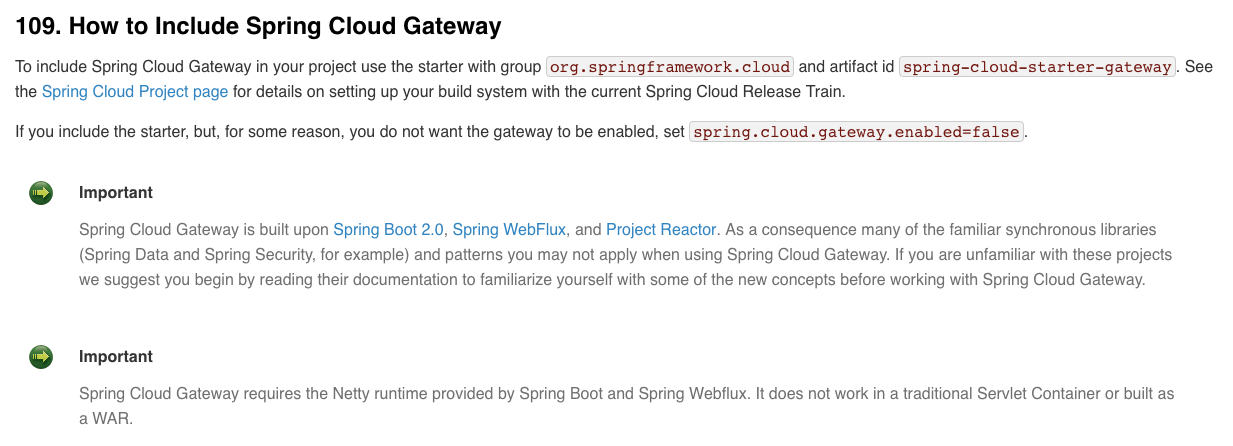Open the Spring WebFlux link
The width and height of the screenshot is (1233, 446).
pyautogui.click(x=509, y=229)
